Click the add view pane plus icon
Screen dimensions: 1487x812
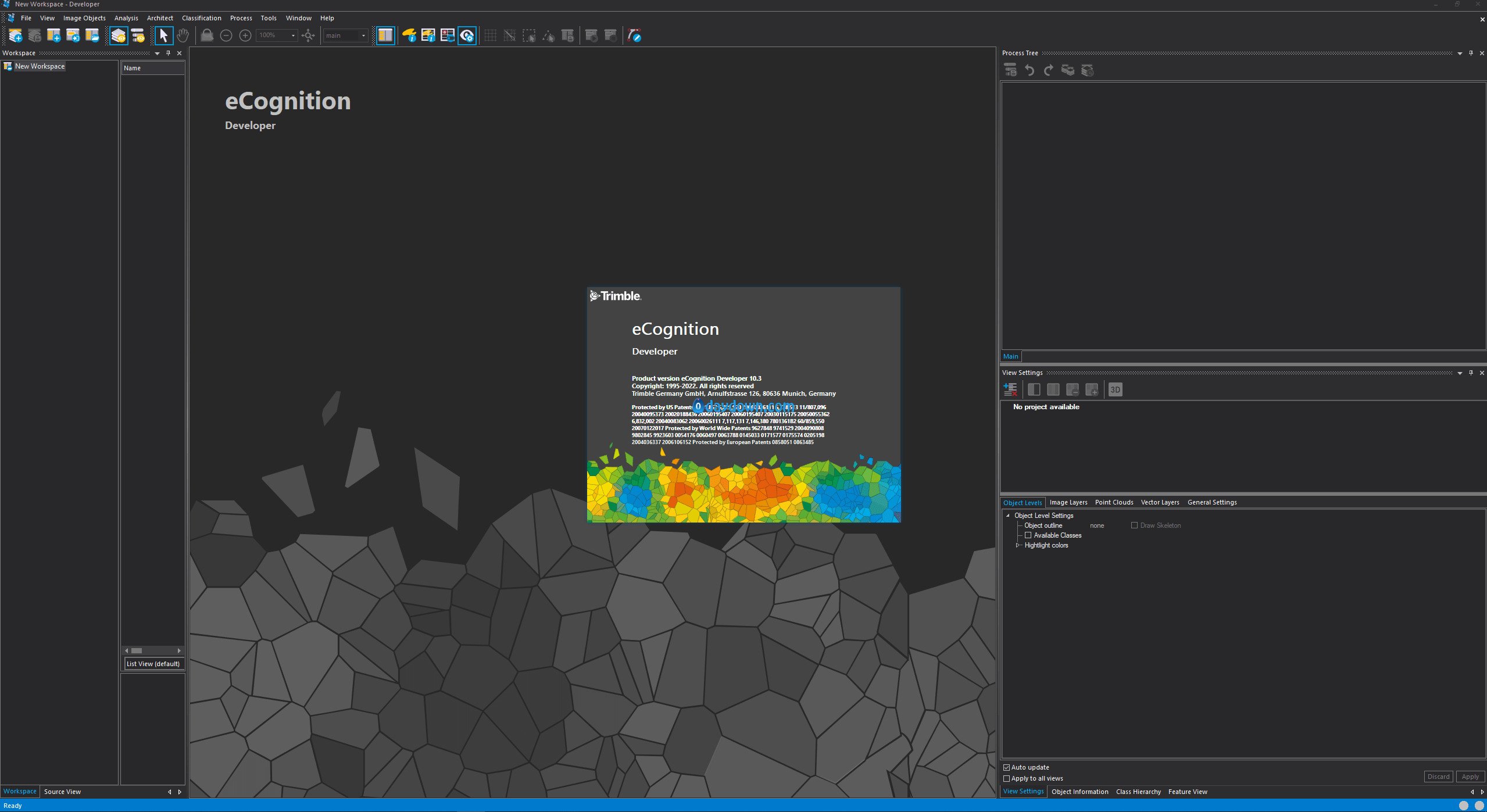(1092, 390)
